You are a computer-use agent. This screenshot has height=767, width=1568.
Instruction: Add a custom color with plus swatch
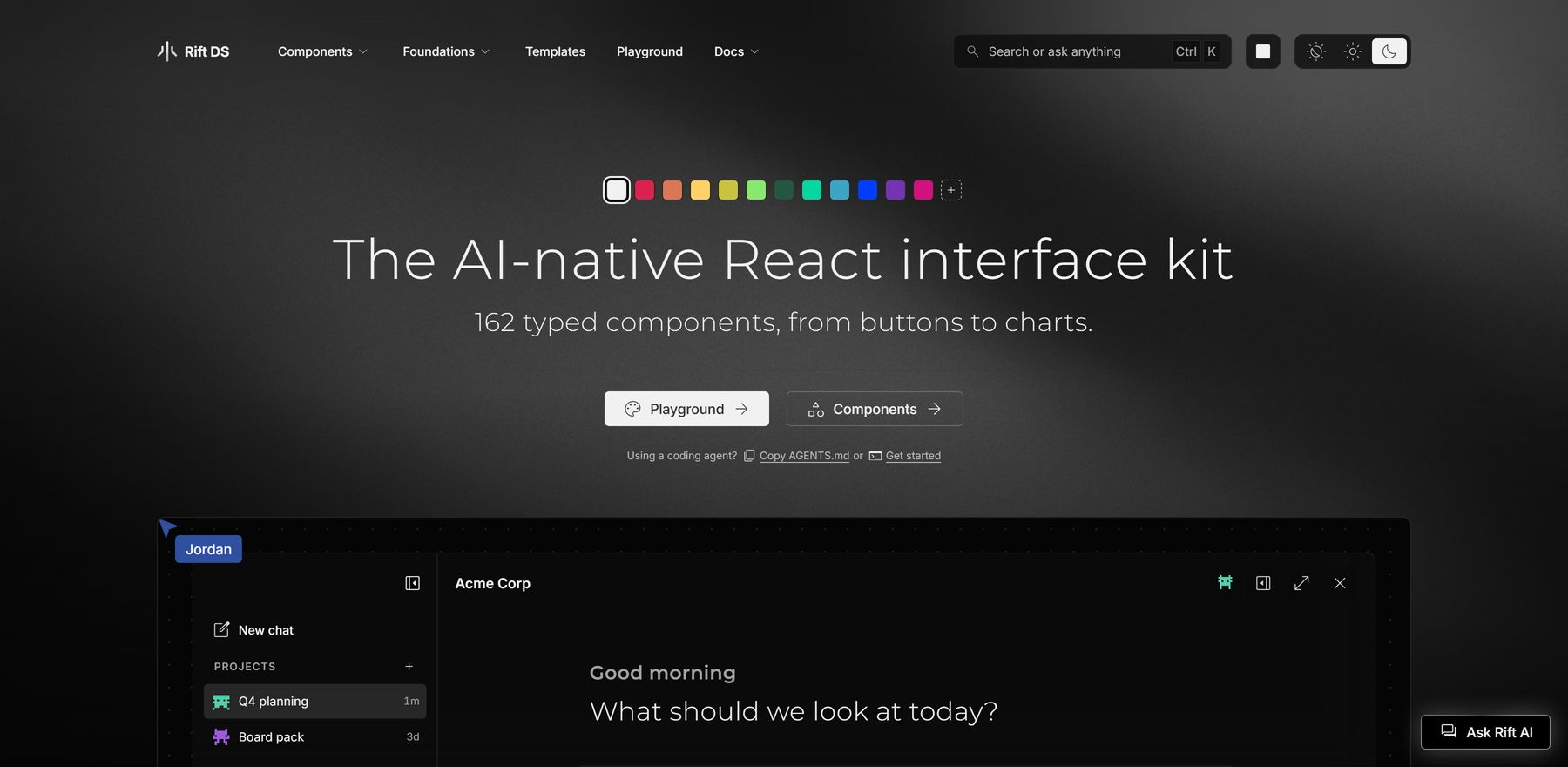coord(951,190)
